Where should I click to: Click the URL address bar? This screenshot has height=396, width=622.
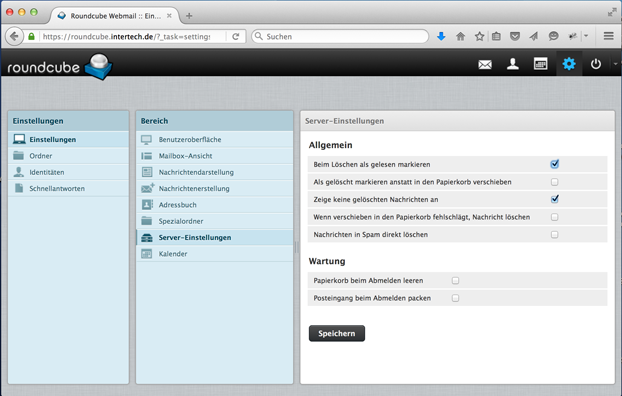[127, 37]
